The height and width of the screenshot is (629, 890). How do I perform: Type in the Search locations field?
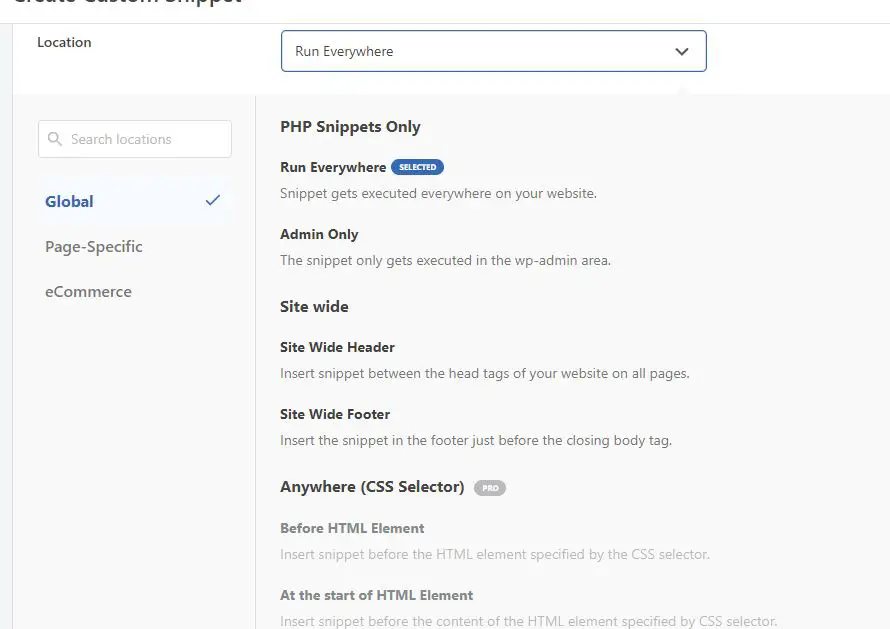coord(145,139)
